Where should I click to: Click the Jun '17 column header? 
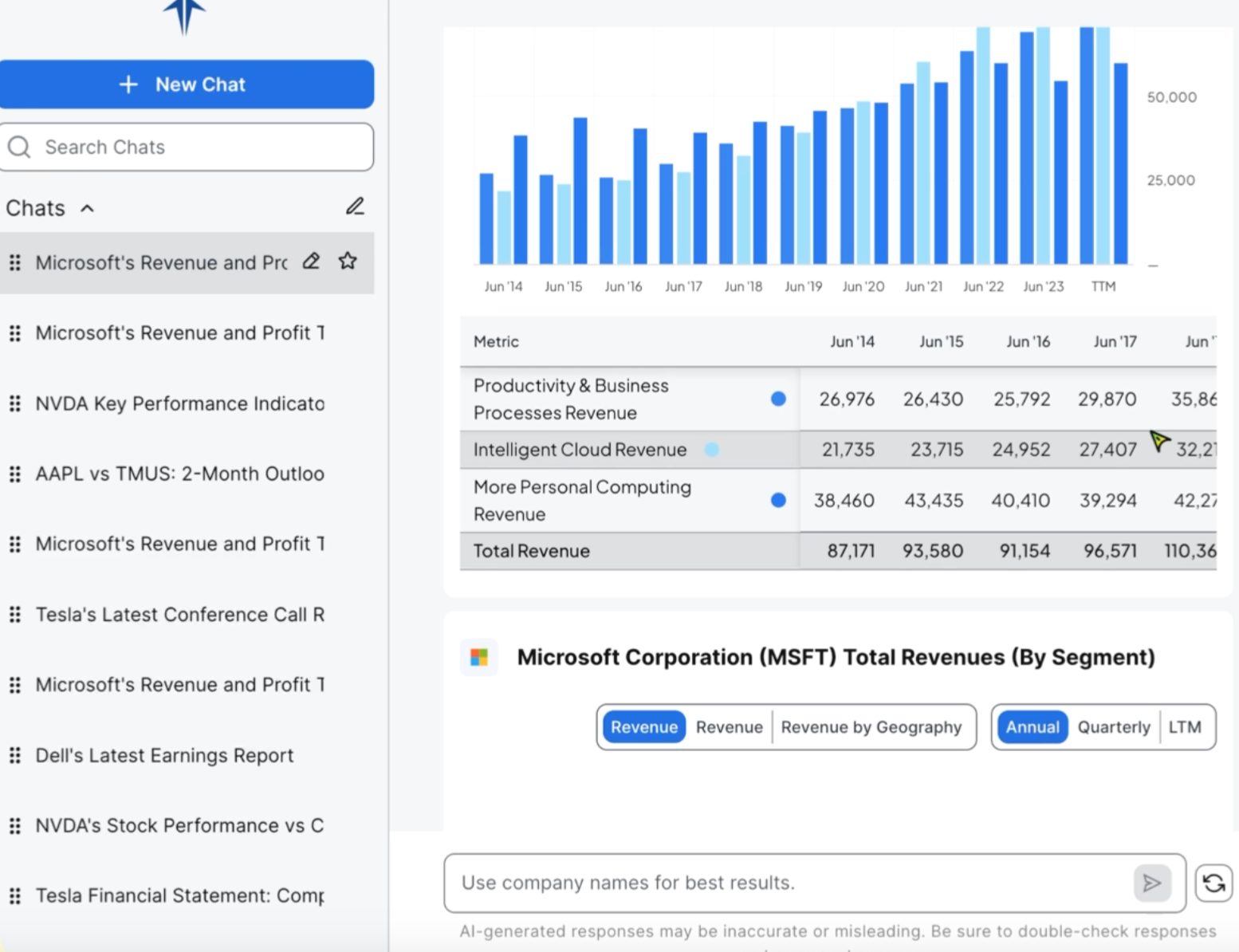coord(1115,341)
